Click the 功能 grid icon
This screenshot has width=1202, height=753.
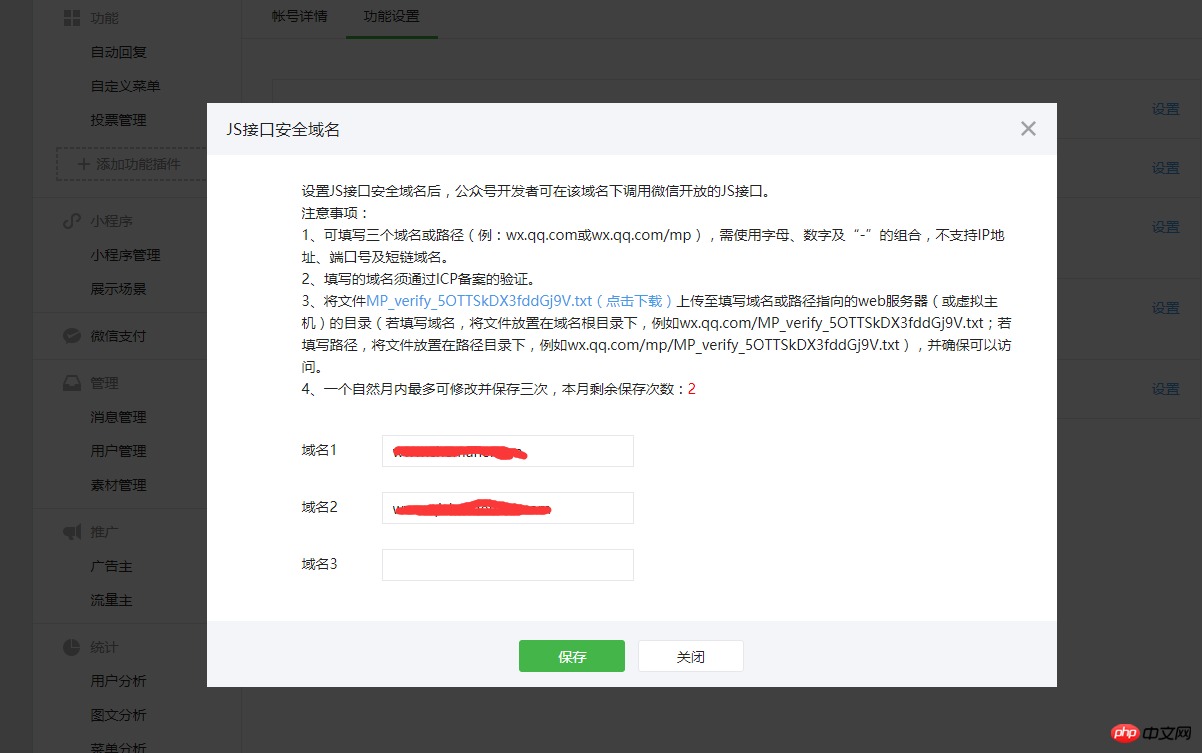71,18
